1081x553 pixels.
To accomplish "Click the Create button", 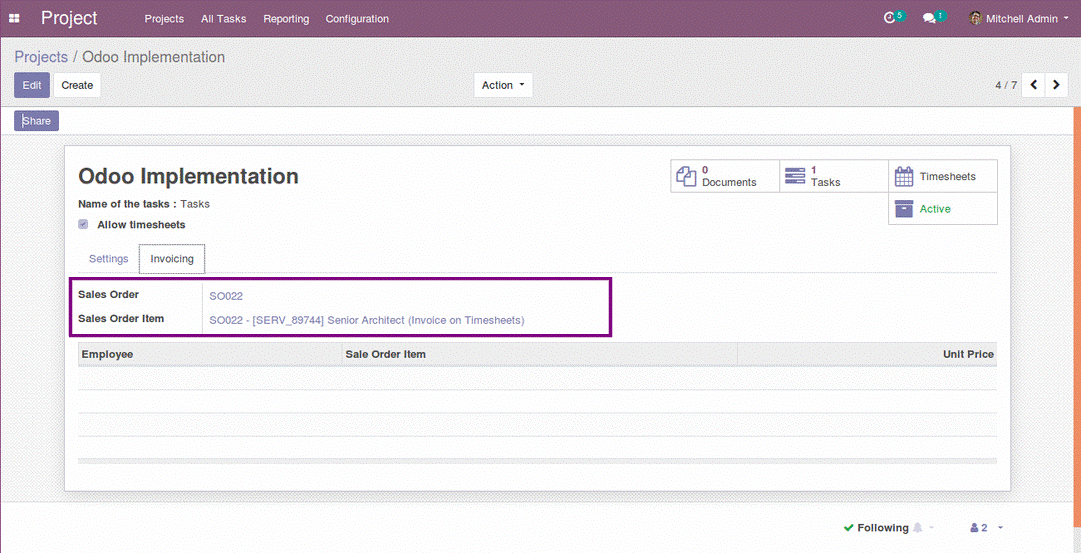I will click(x=77, y=85).
